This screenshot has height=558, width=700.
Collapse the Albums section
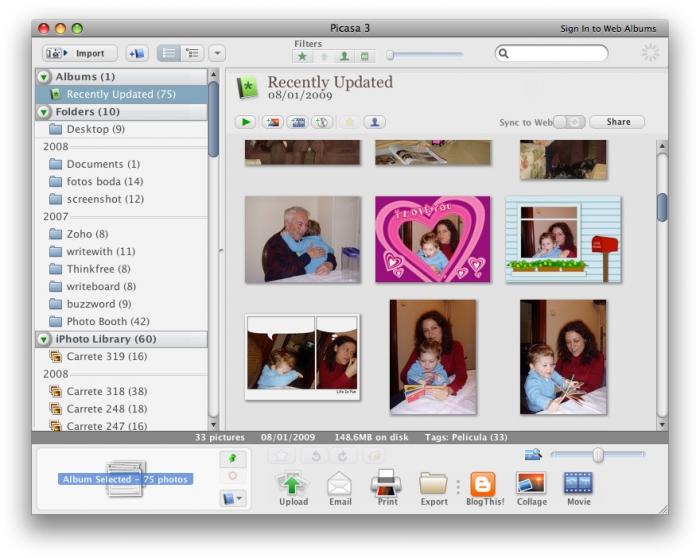(46, 77)
